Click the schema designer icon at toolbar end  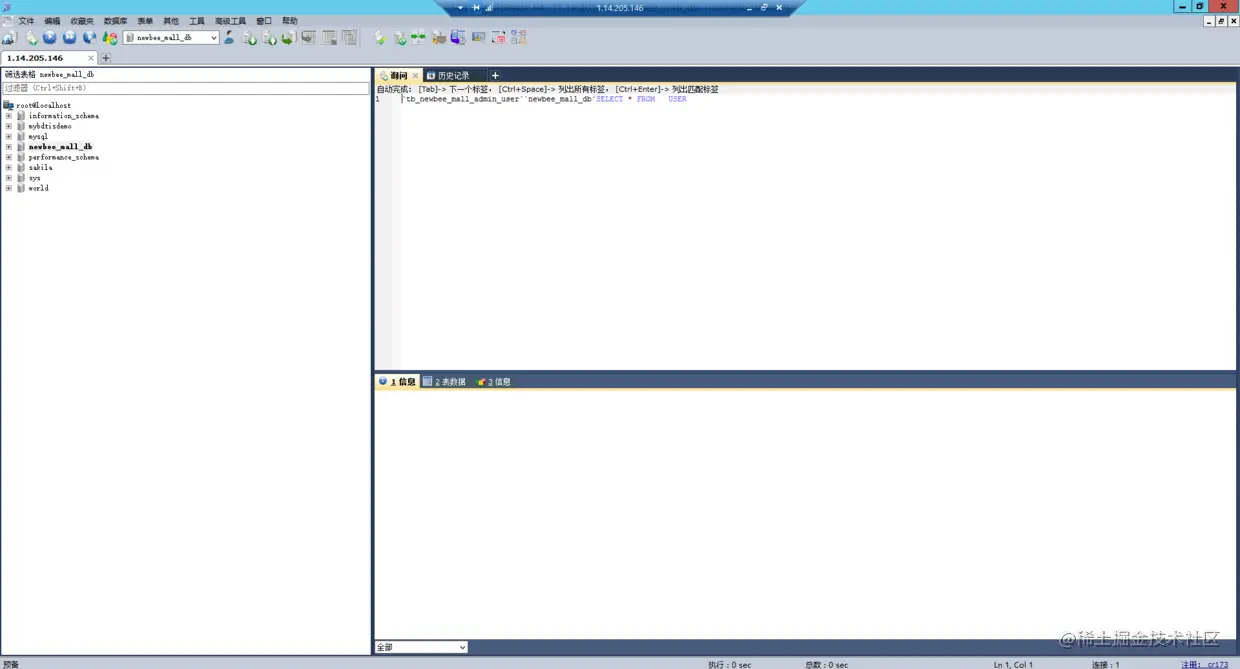coord(518,38)
